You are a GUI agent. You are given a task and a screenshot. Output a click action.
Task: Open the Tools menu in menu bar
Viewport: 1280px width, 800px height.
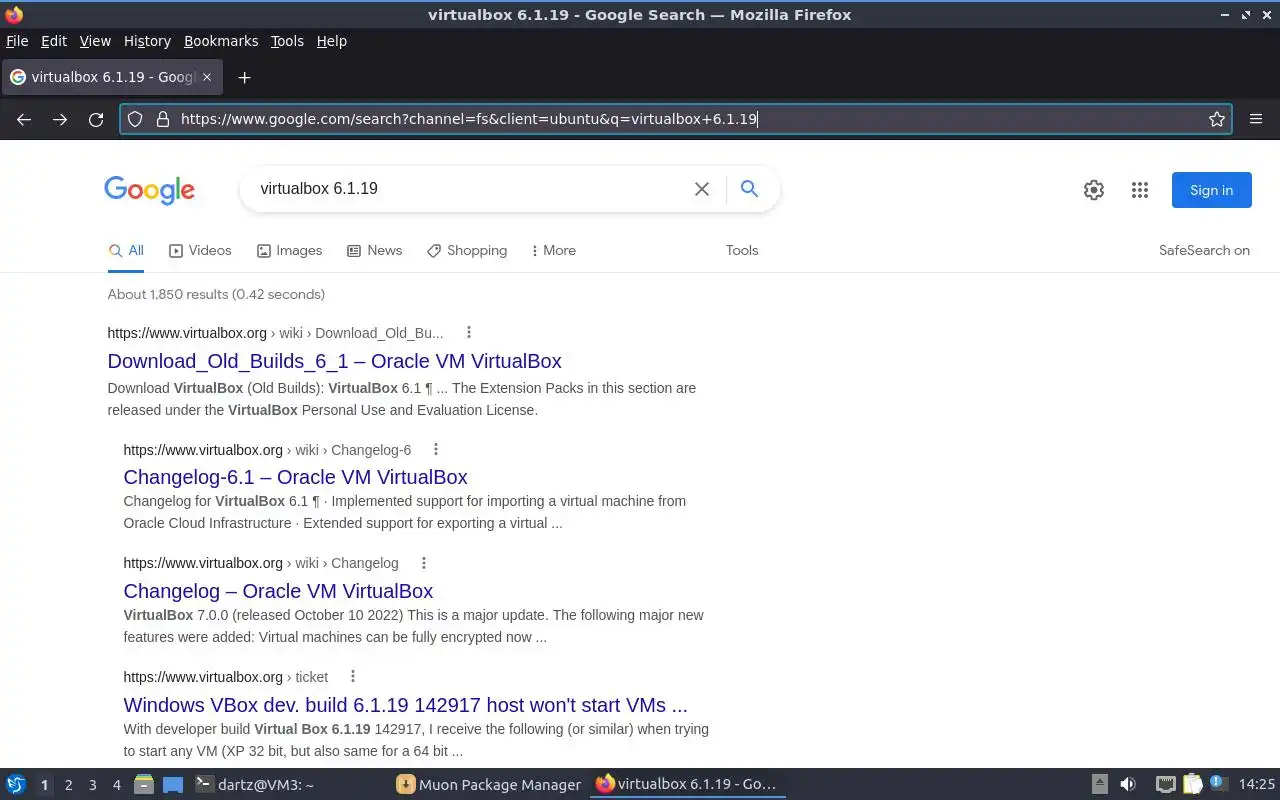coord(287,41)
